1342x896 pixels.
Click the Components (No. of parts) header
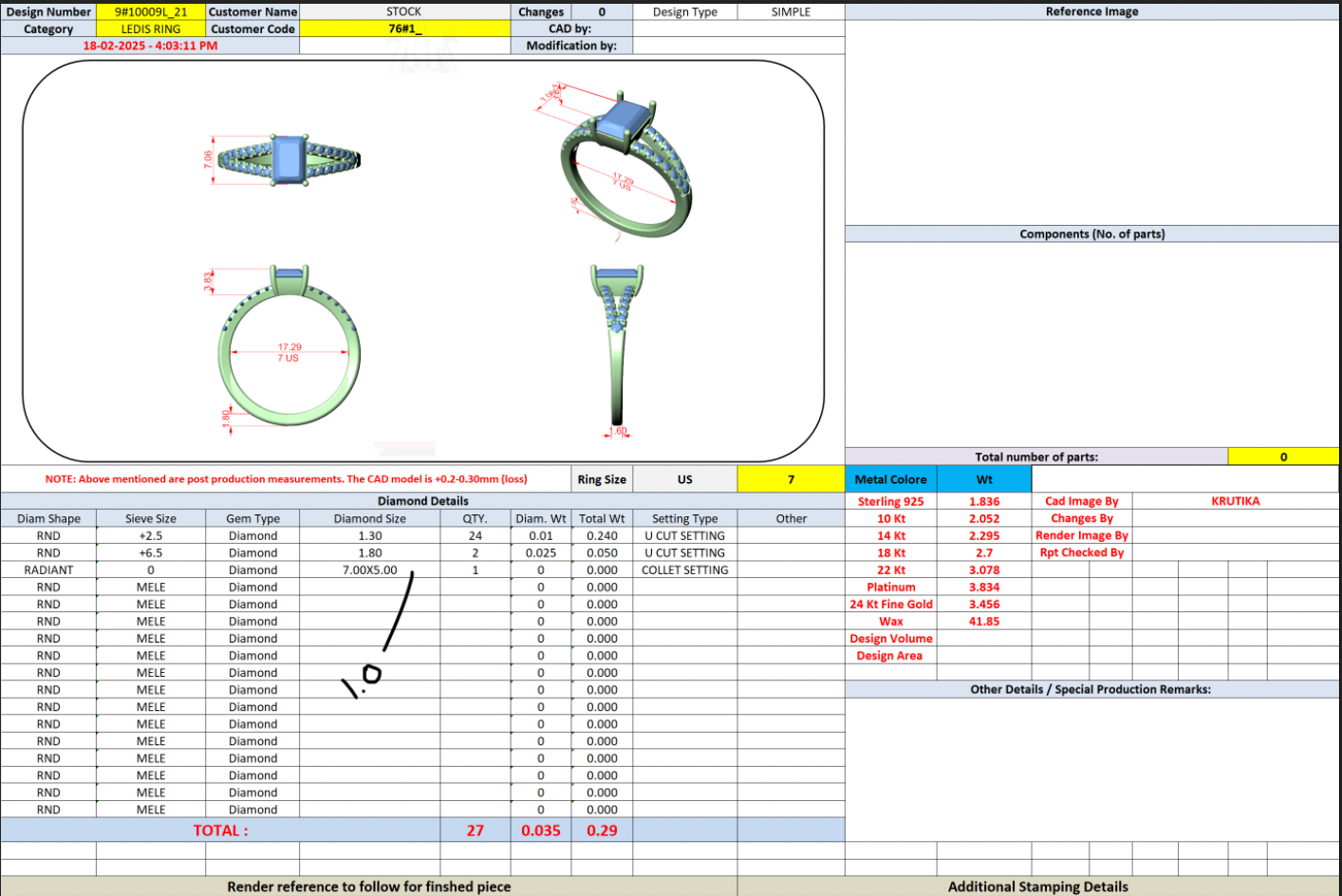click(x=1091, y=233)
